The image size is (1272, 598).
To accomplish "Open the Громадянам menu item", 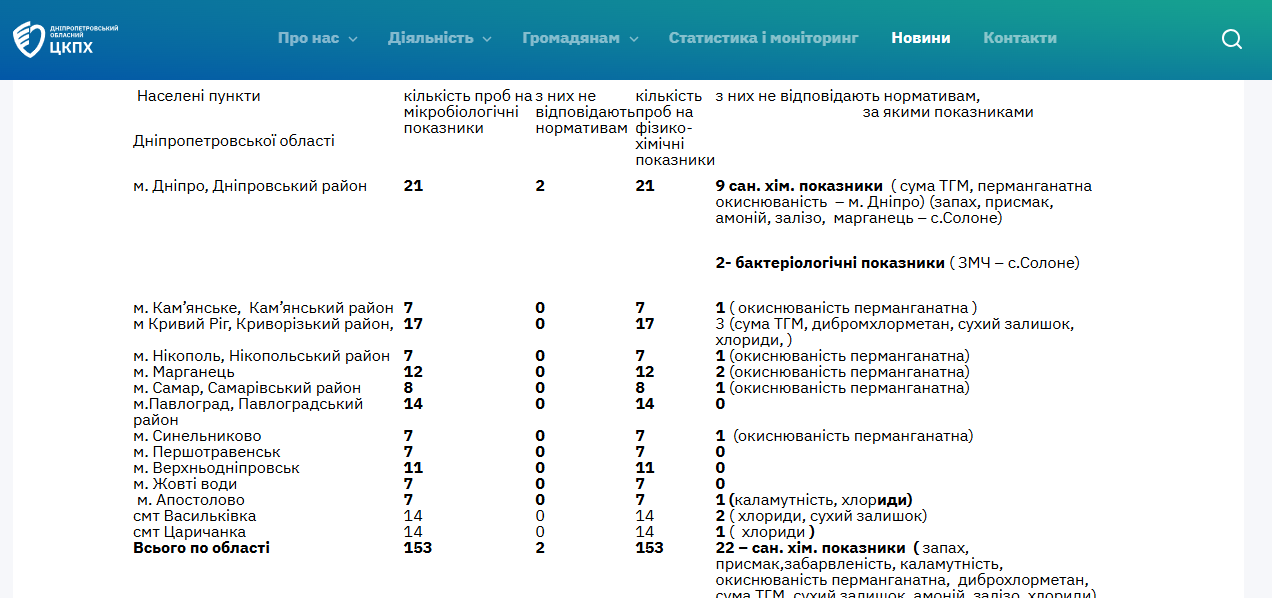I will pos(570,38).
